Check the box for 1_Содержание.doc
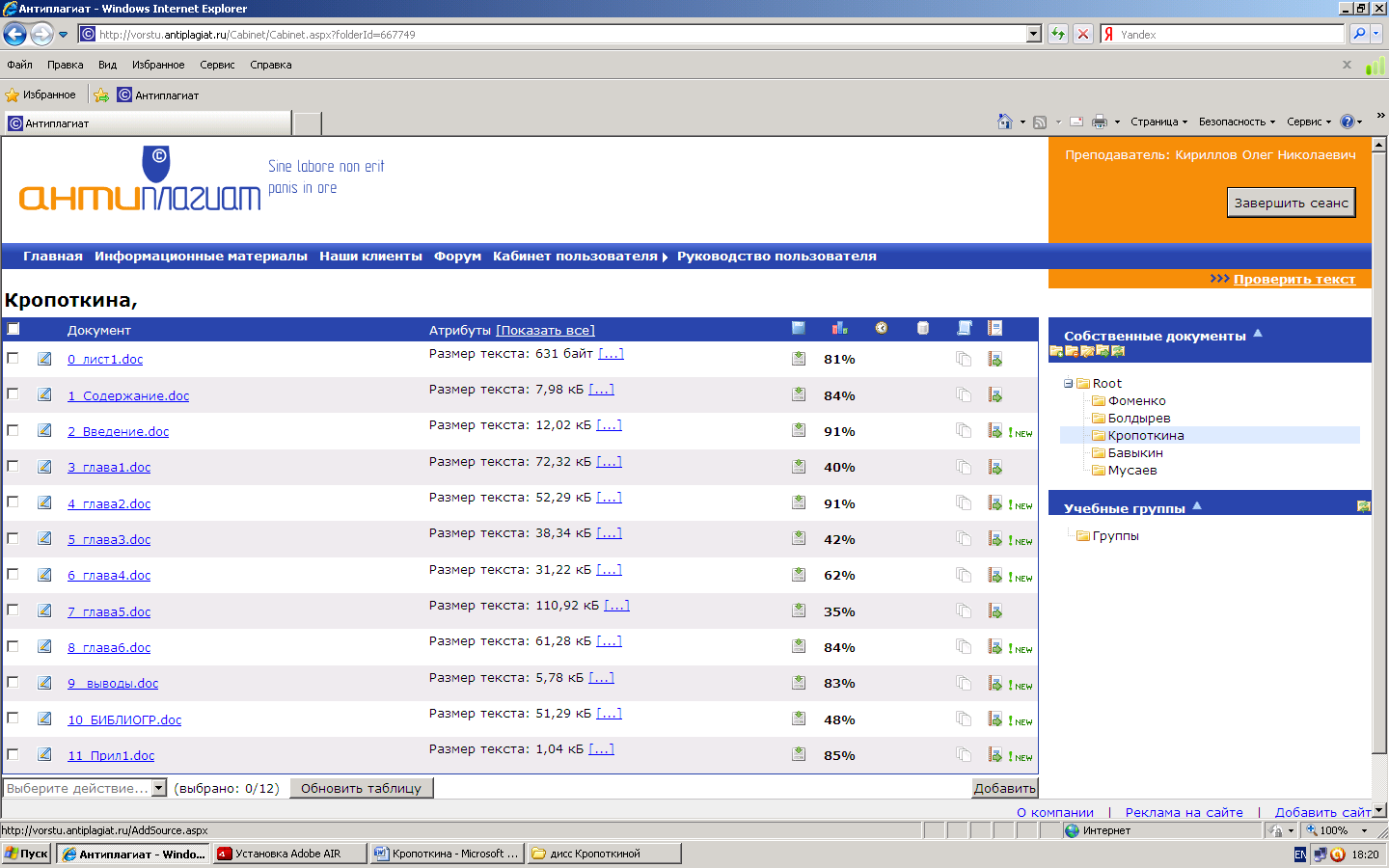 click(x=14, y=393)
